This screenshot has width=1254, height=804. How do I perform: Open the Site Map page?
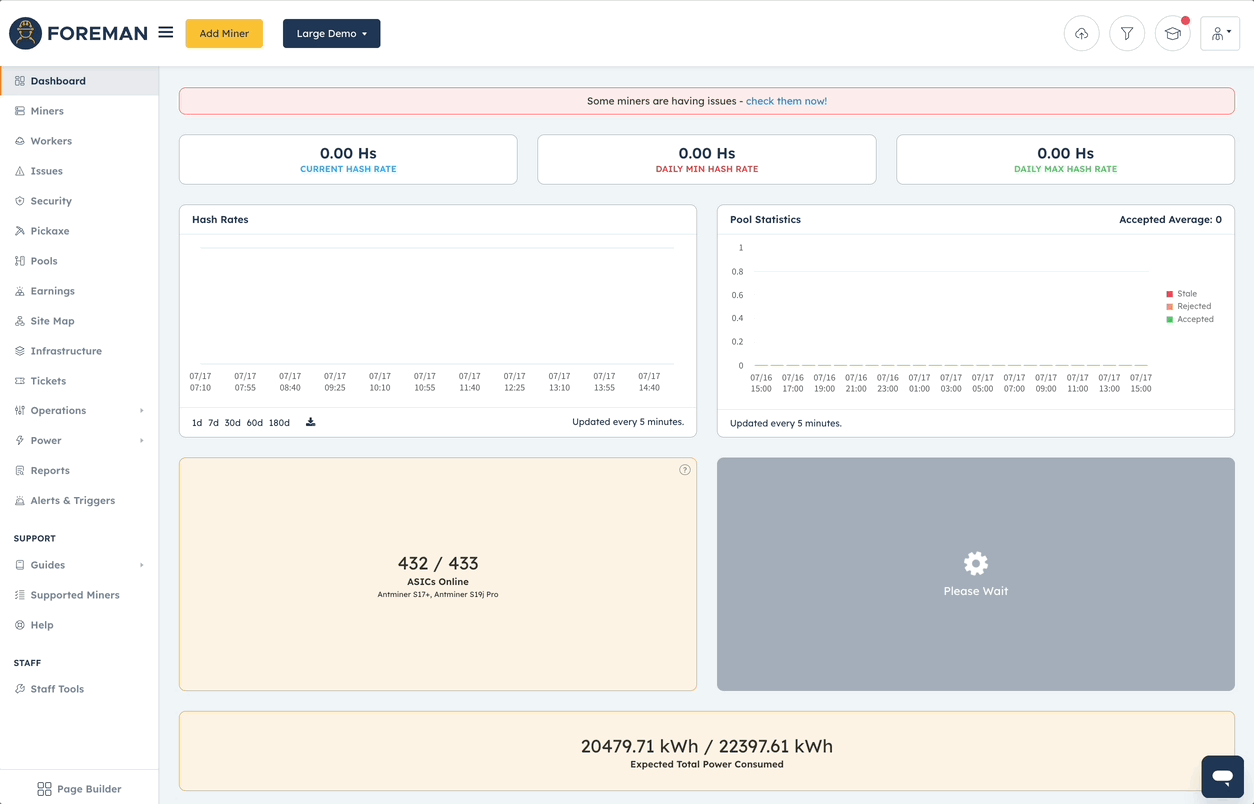point(53,321)
